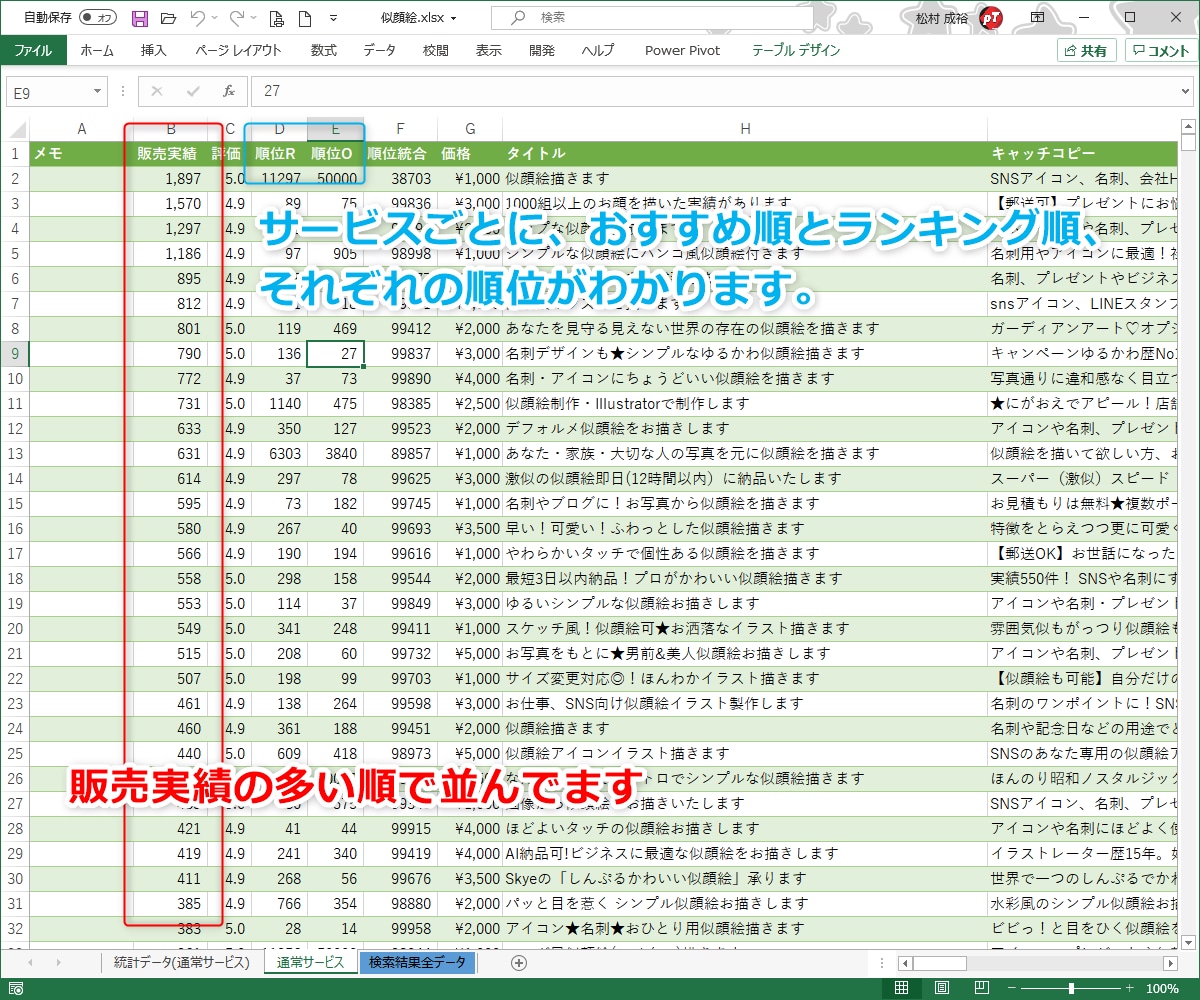Click the next sheet navigation arrow
Image resolution: width=1200 pixels, height=1000 pixels.
click(59, 962)
